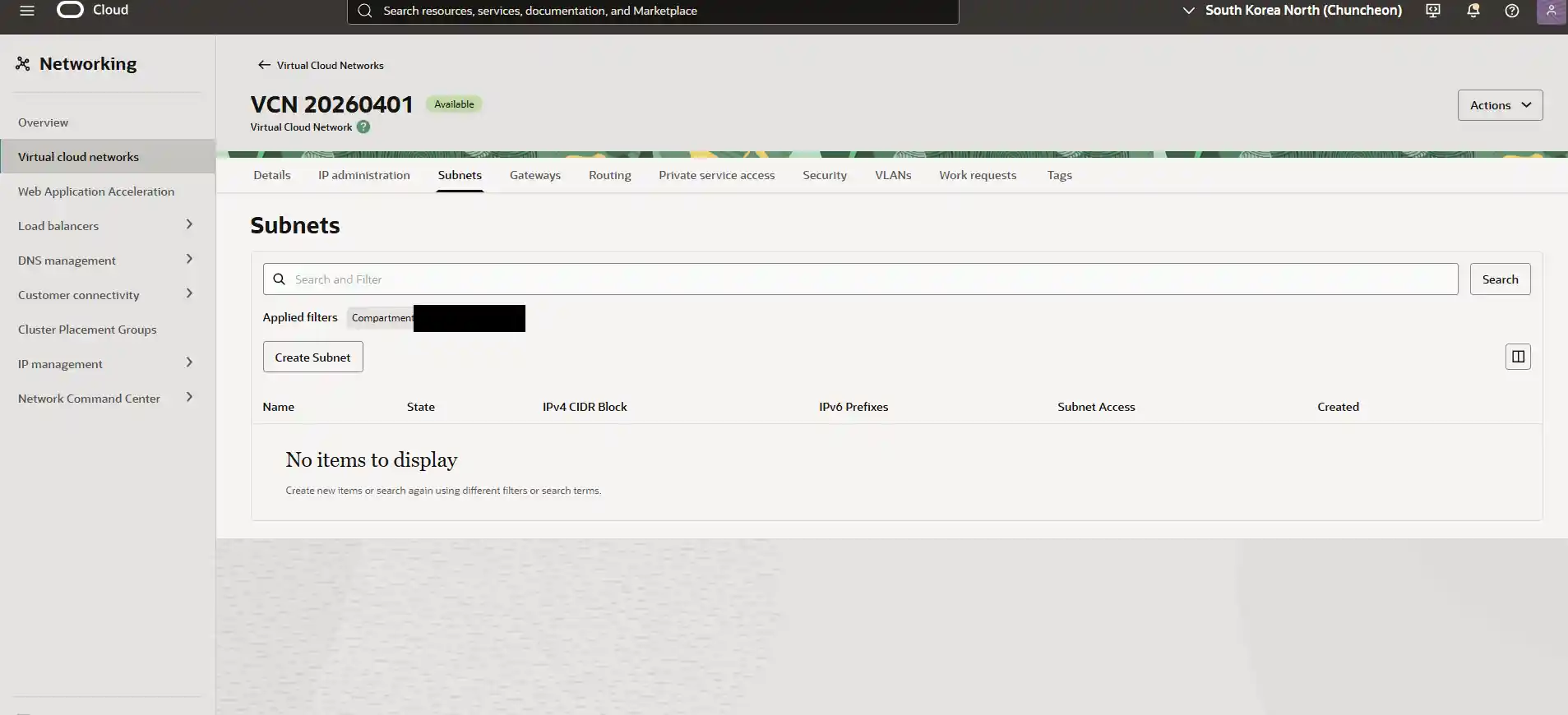The height and width of the screenshot is (715, 1568).
Task: Expand Network Command Center section
Action: [x=189, y=397]
